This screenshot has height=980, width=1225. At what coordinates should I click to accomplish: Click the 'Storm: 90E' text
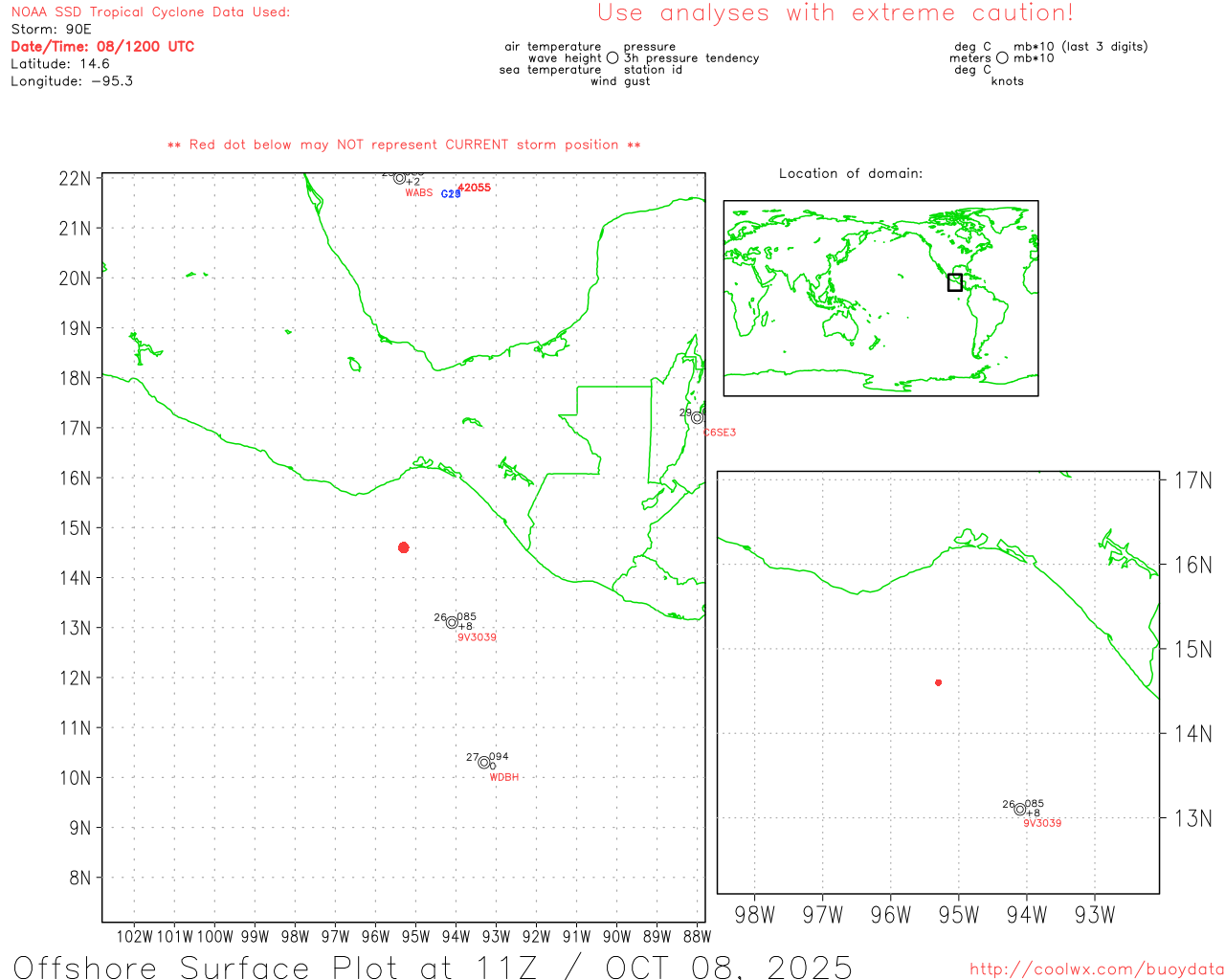pyautogui.click(x=51, y=30)
